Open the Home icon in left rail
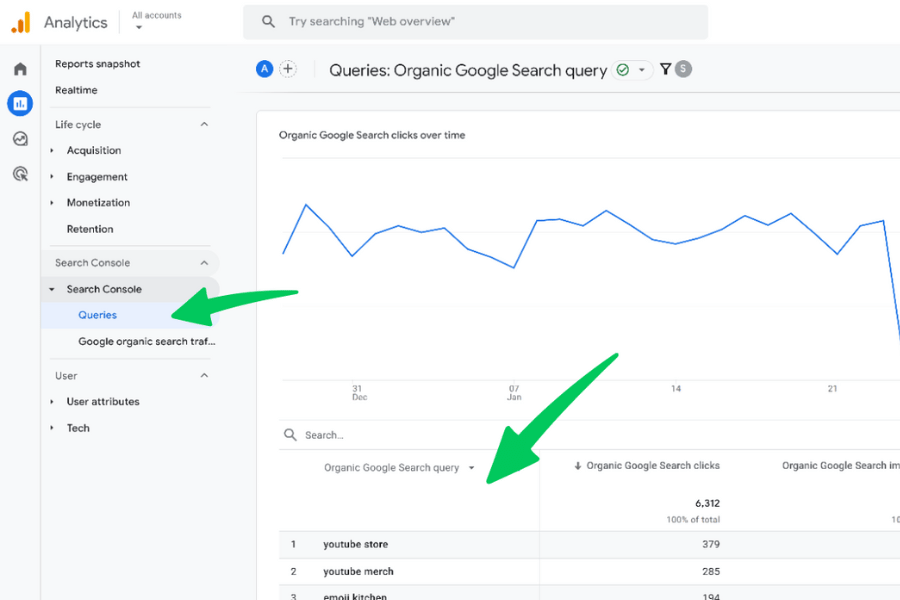This screenshot has height=600, width=900. [20, 69]
